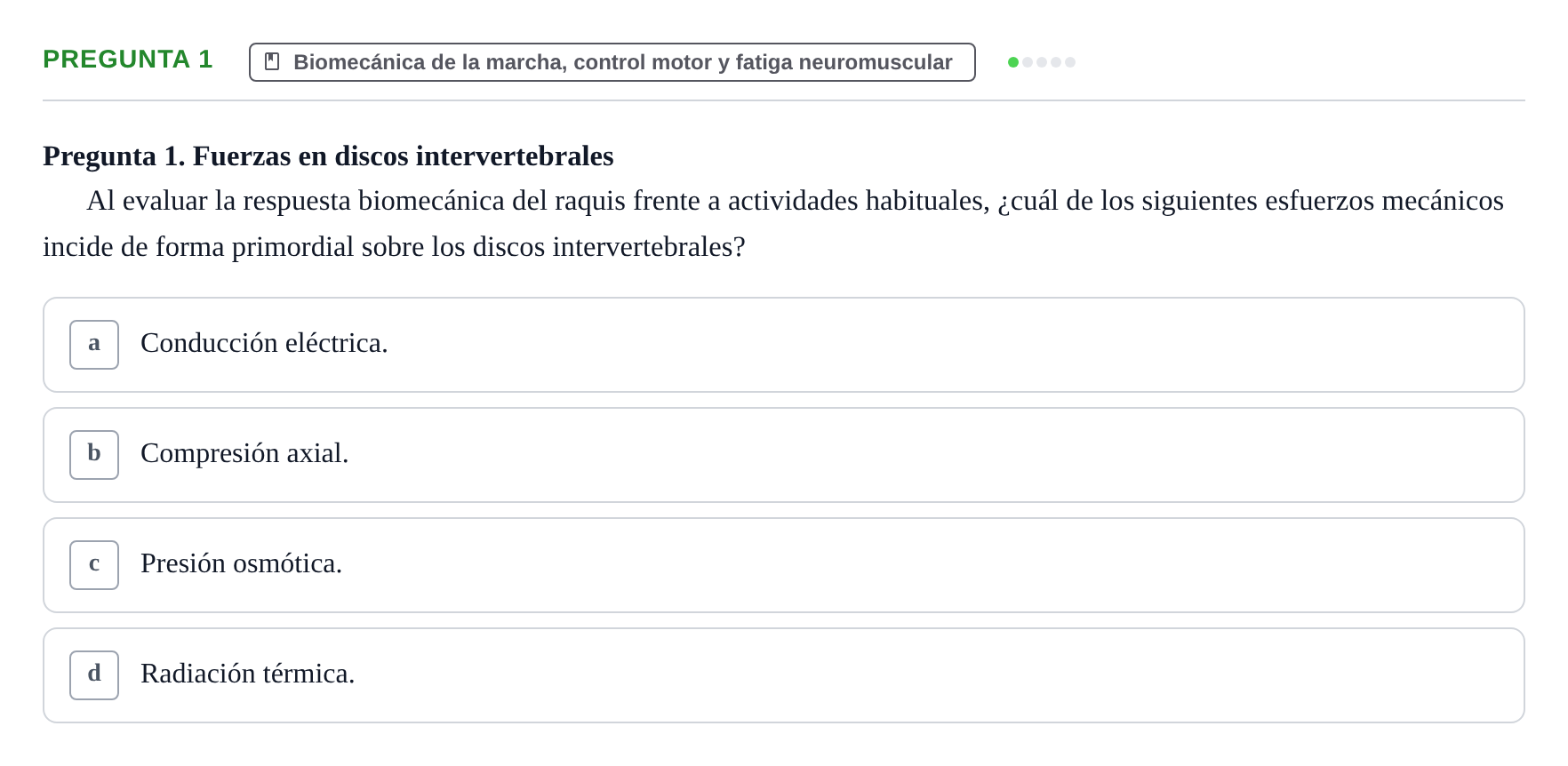Image resolution: width=1568 pixels, height=766 pixels.
Task: Click empty area of option b card
Action: [x=933, y=455]
